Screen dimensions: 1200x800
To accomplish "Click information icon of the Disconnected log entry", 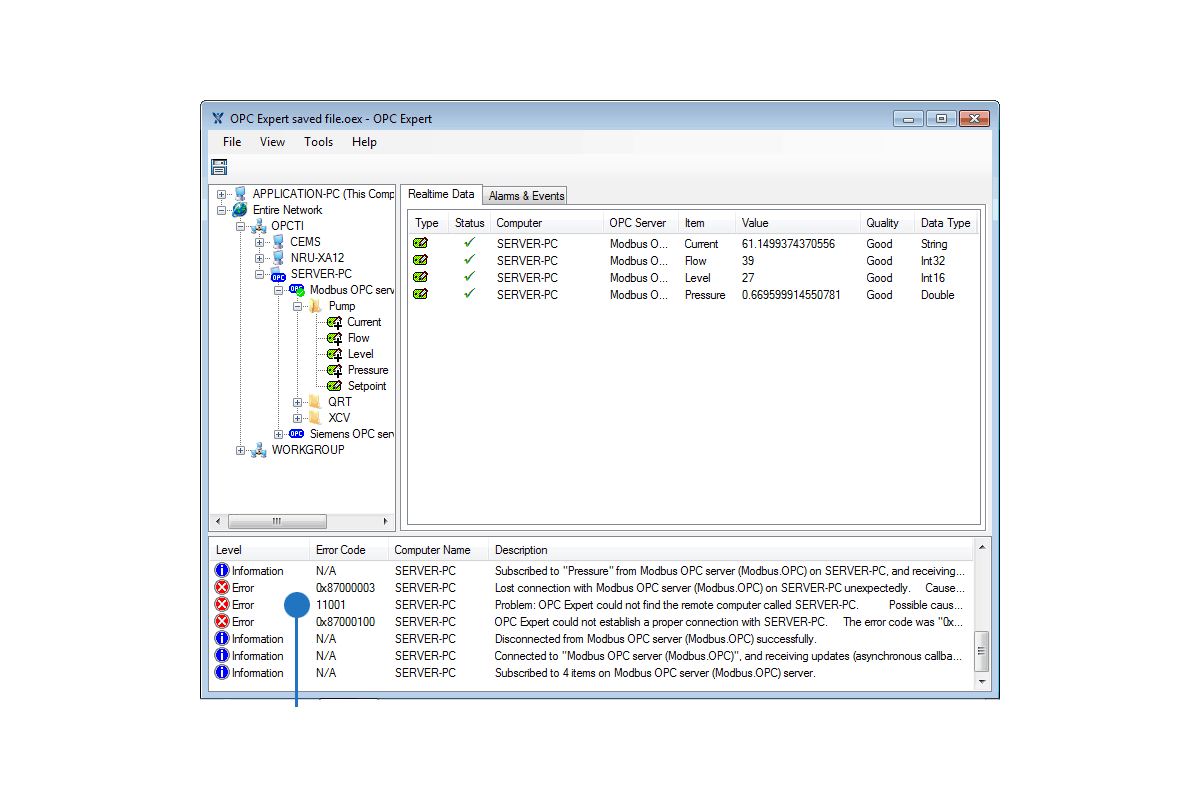I will [222, 638].
